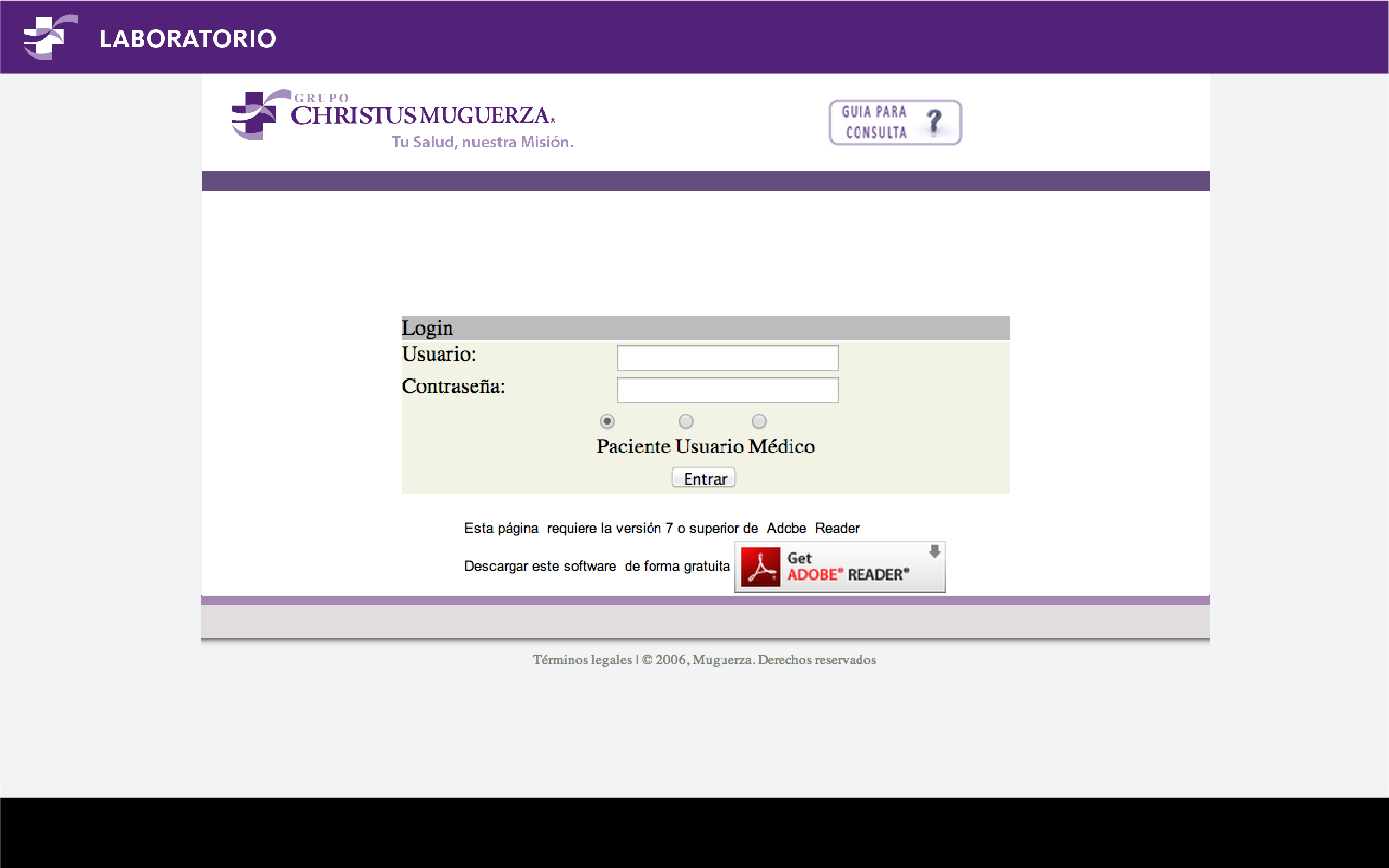Select the Médico radio button

click(x=759, y=421)
